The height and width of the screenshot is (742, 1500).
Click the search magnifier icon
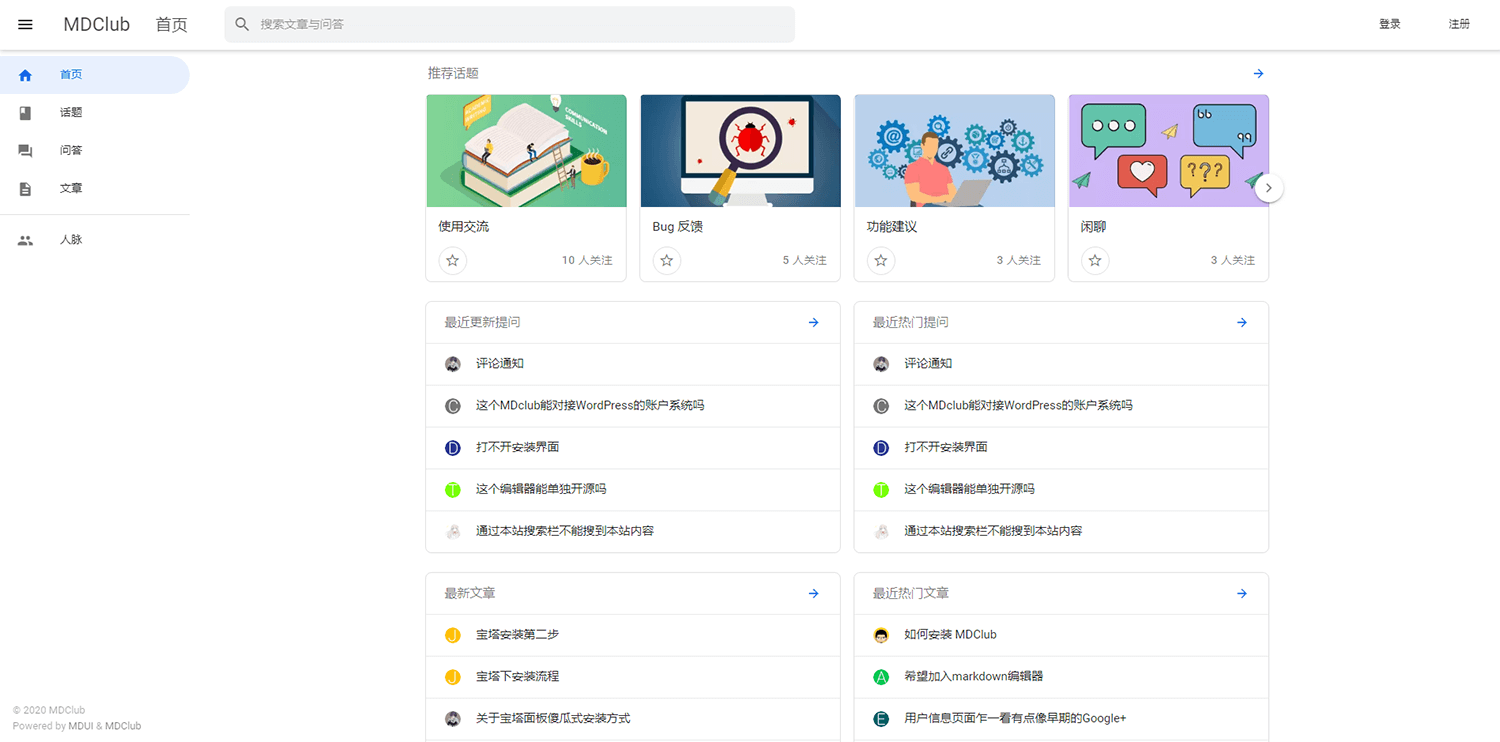(242, 24)
